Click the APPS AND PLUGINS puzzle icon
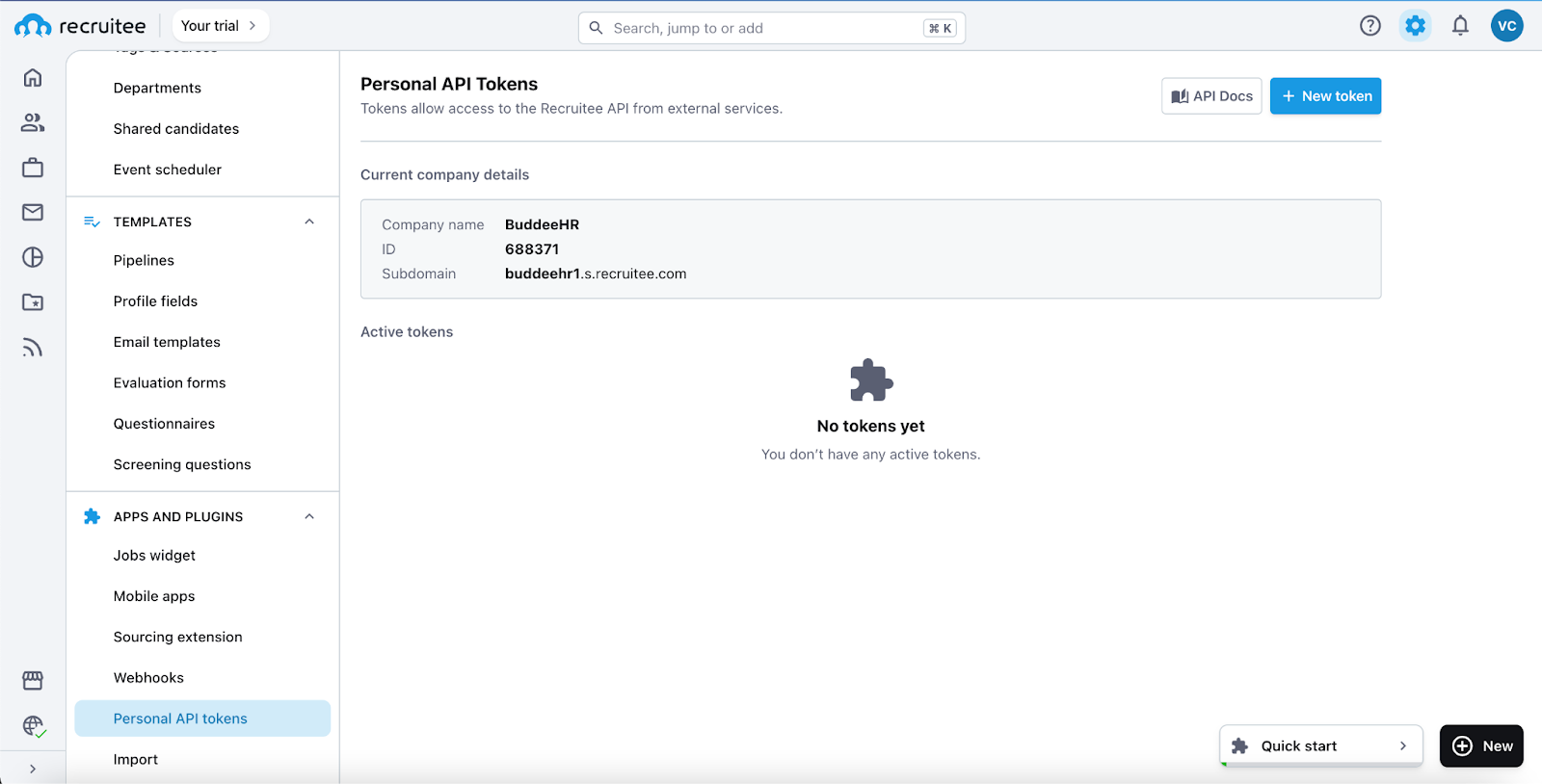 point(92,516)
